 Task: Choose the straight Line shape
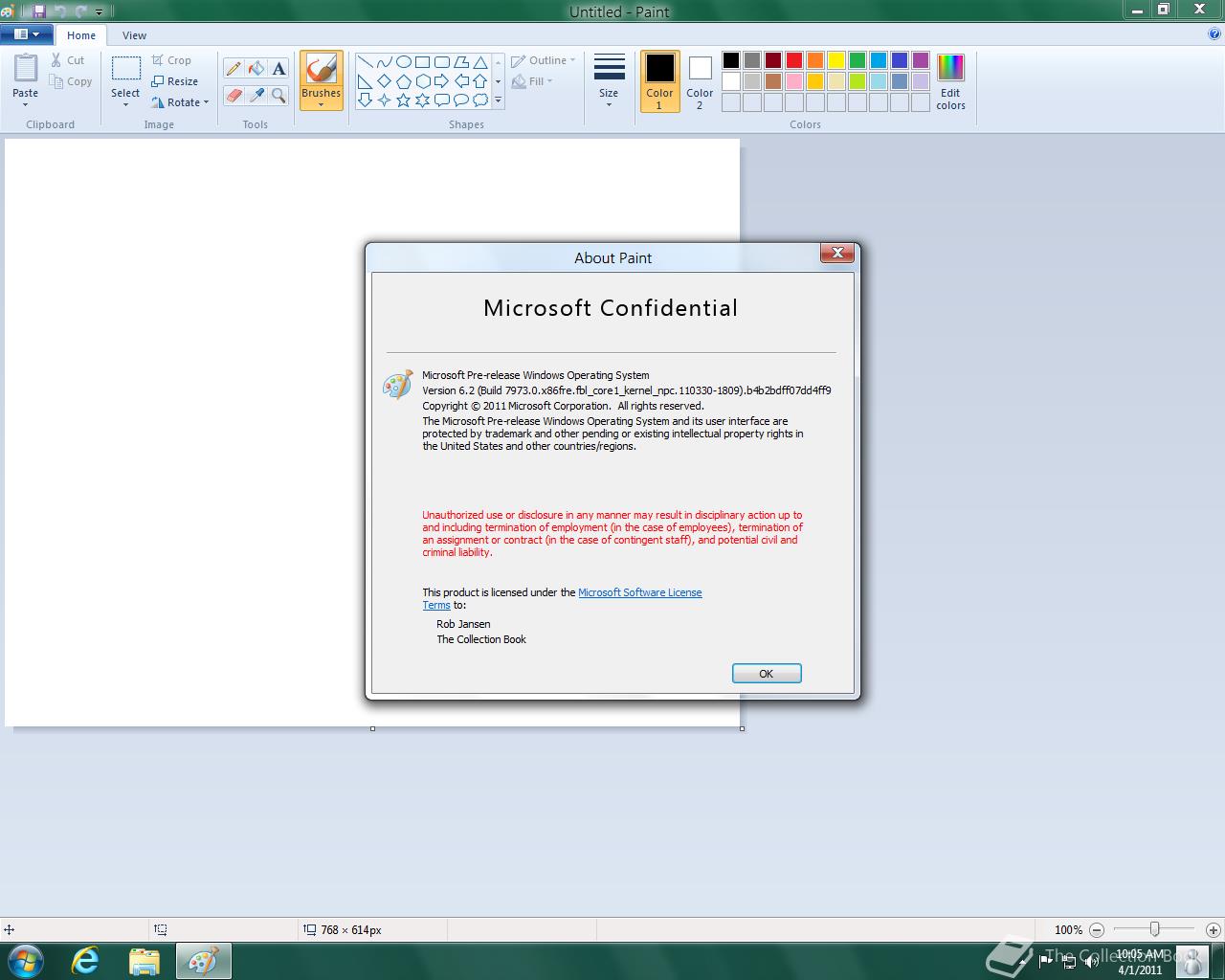[366, 62]
